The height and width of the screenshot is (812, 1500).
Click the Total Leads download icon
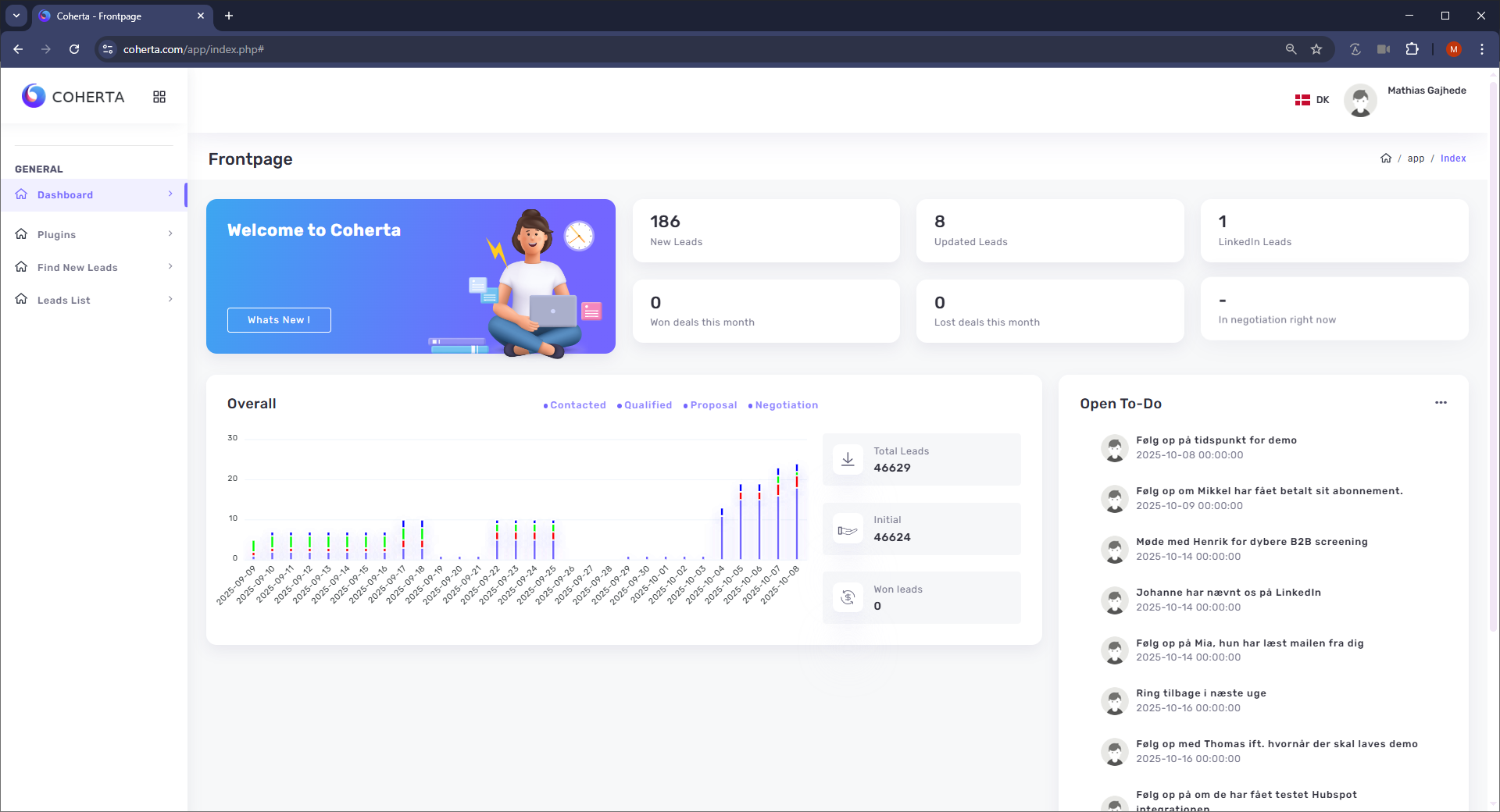point(848,459)
